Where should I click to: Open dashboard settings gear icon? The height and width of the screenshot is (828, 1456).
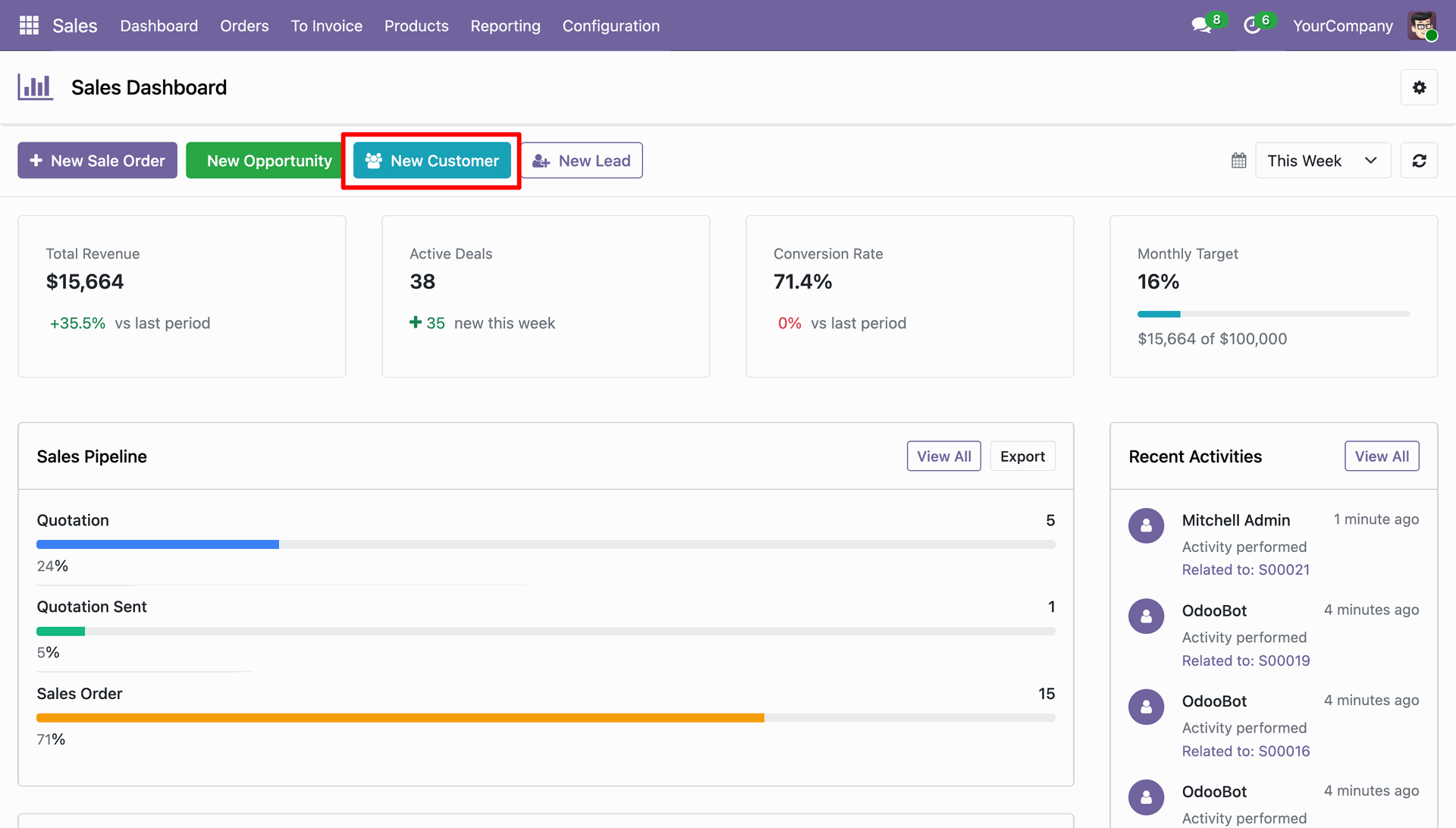click(1419, 88)
